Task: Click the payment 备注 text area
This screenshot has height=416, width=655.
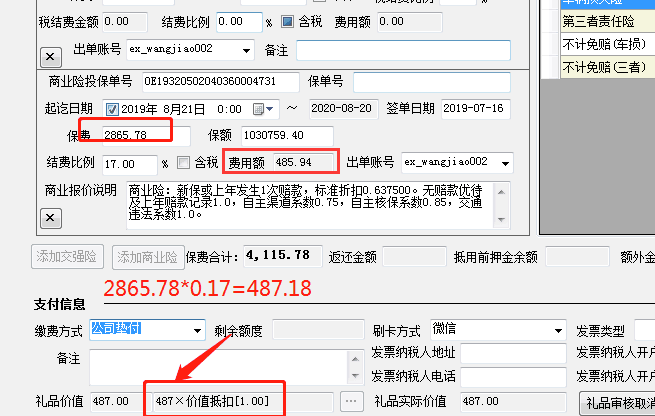Action: [x=218, y=368]
